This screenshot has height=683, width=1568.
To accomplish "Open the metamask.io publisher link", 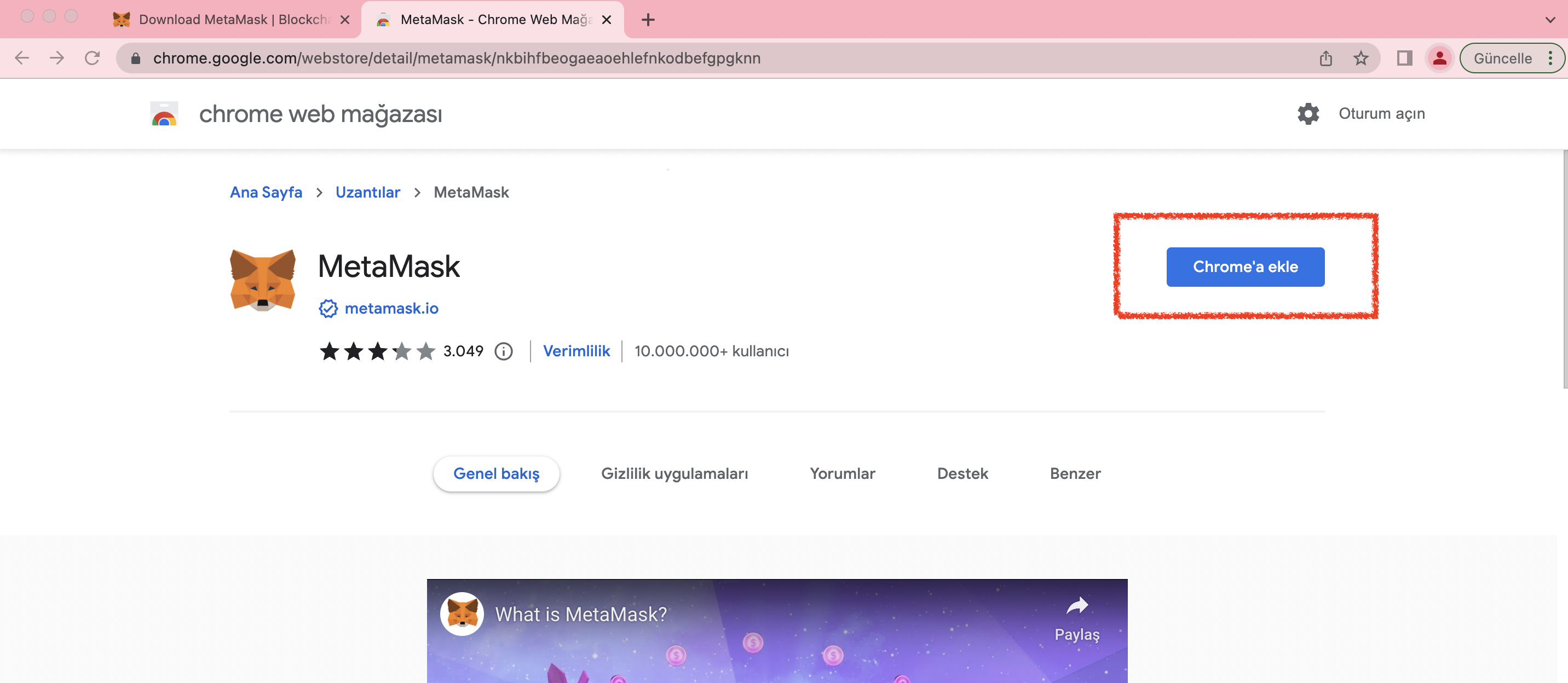I will [391, 308].
